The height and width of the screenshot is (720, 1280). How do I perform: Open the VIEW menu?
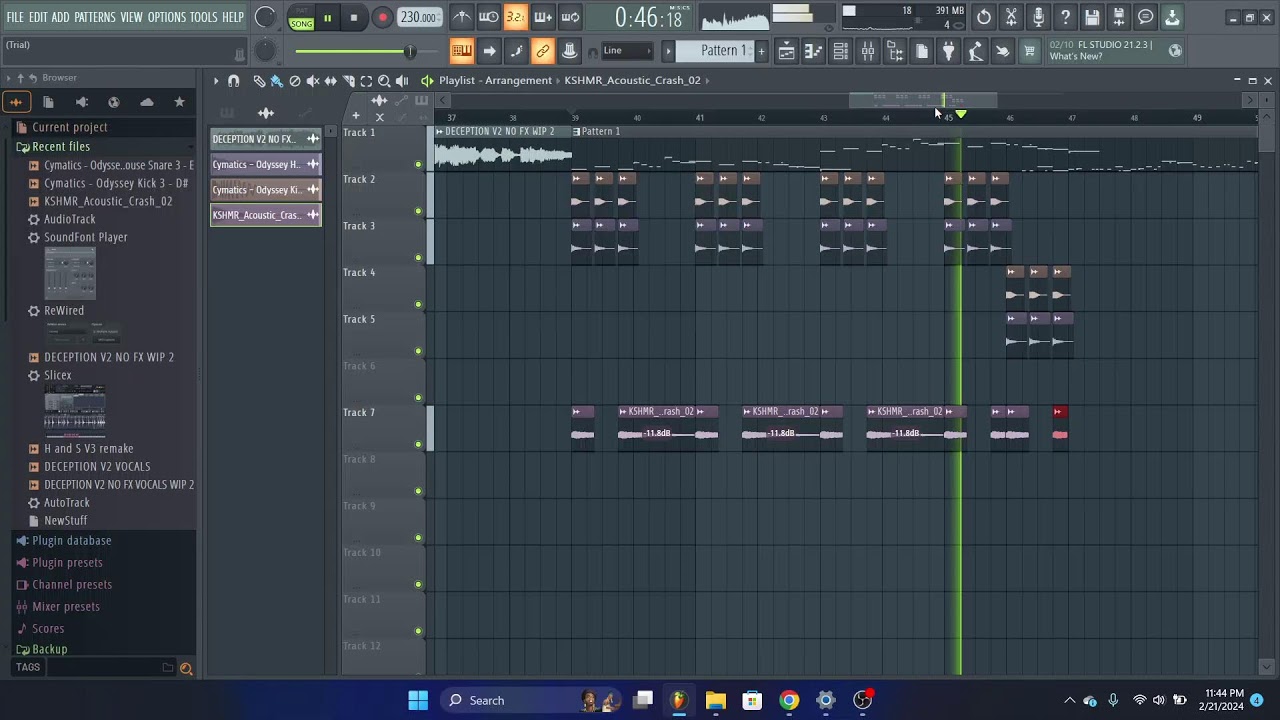pyautogui.click(x=132, y=17)
